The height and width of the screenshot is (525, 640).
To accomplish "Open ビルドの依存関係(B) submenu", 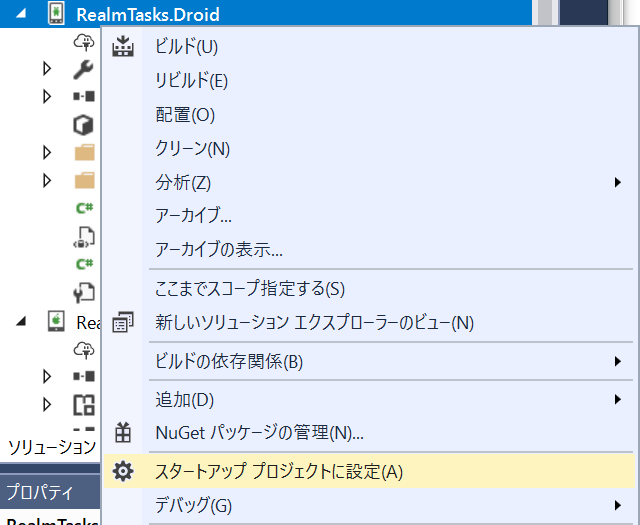I will 369,362.
